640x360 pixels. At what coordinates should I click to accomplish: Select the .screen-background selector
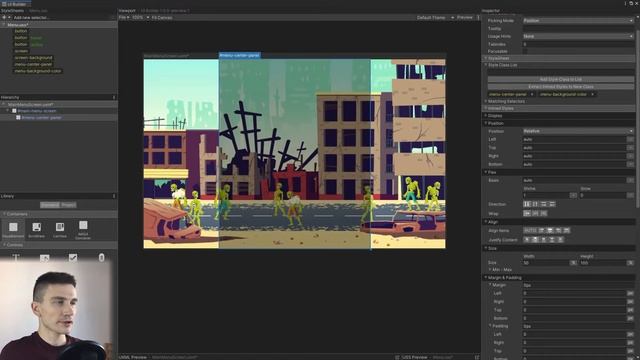[x=33, y=58]
